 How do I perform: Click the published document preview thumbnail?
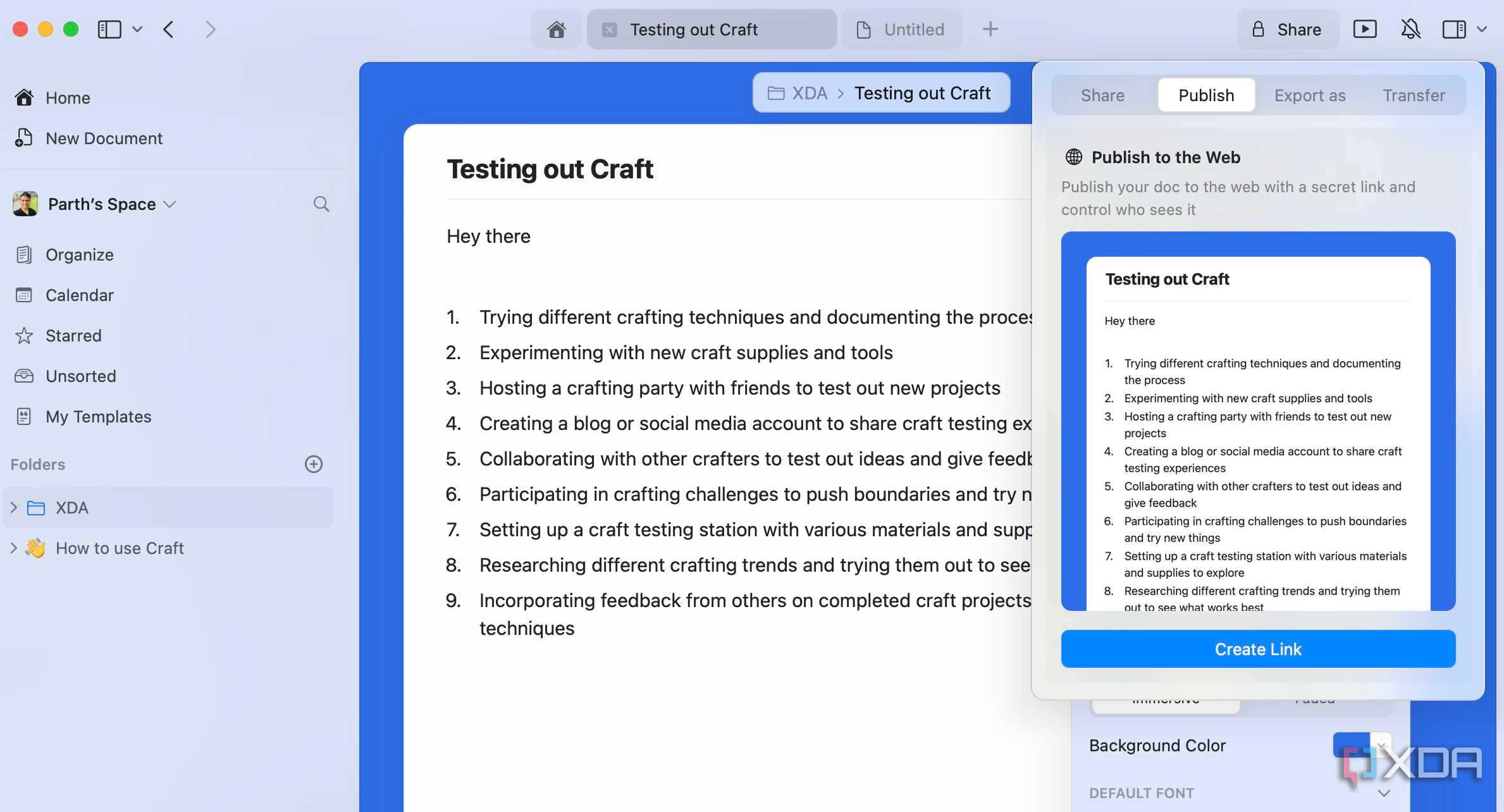click(x=1258, y=421)
